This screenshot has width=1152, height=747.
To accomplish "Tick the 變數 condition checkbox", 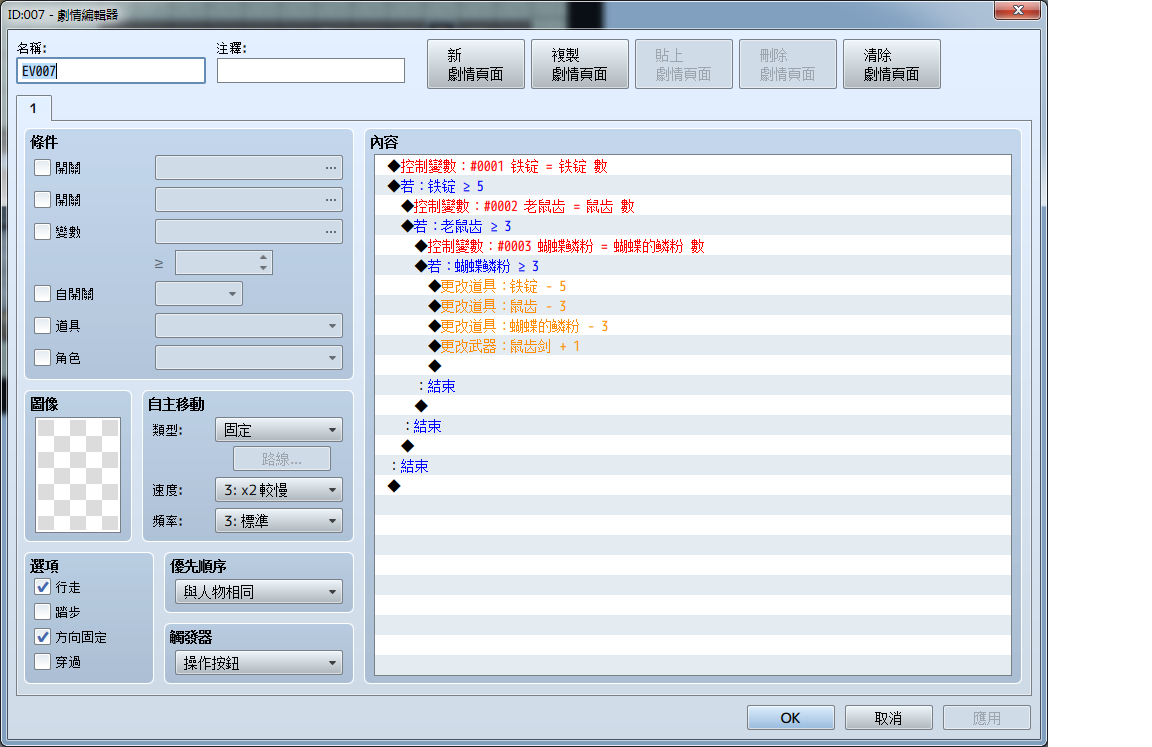I will [x=43, y=232].
